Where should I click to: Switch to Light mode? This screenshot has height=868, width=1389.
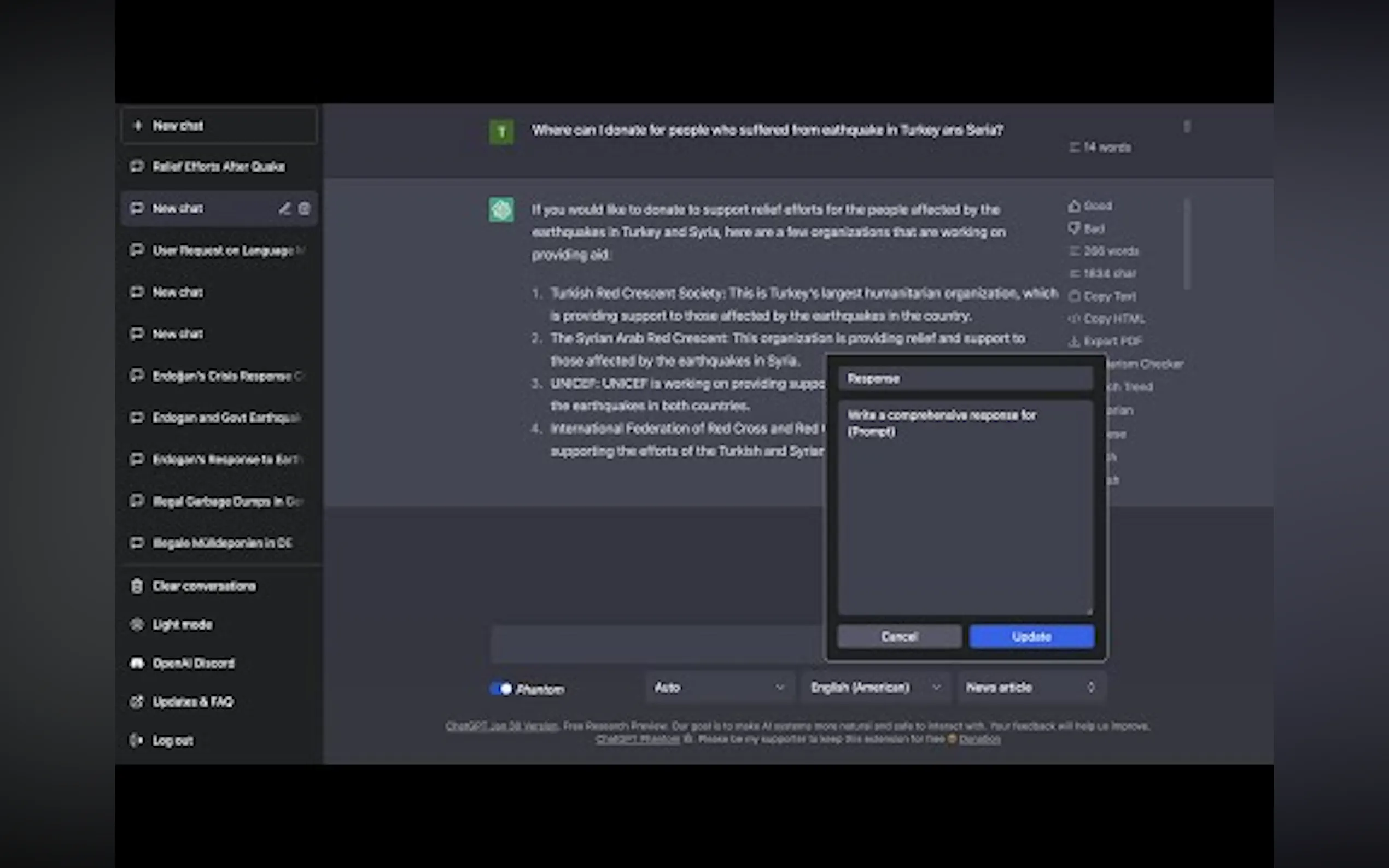click(182, 625)
